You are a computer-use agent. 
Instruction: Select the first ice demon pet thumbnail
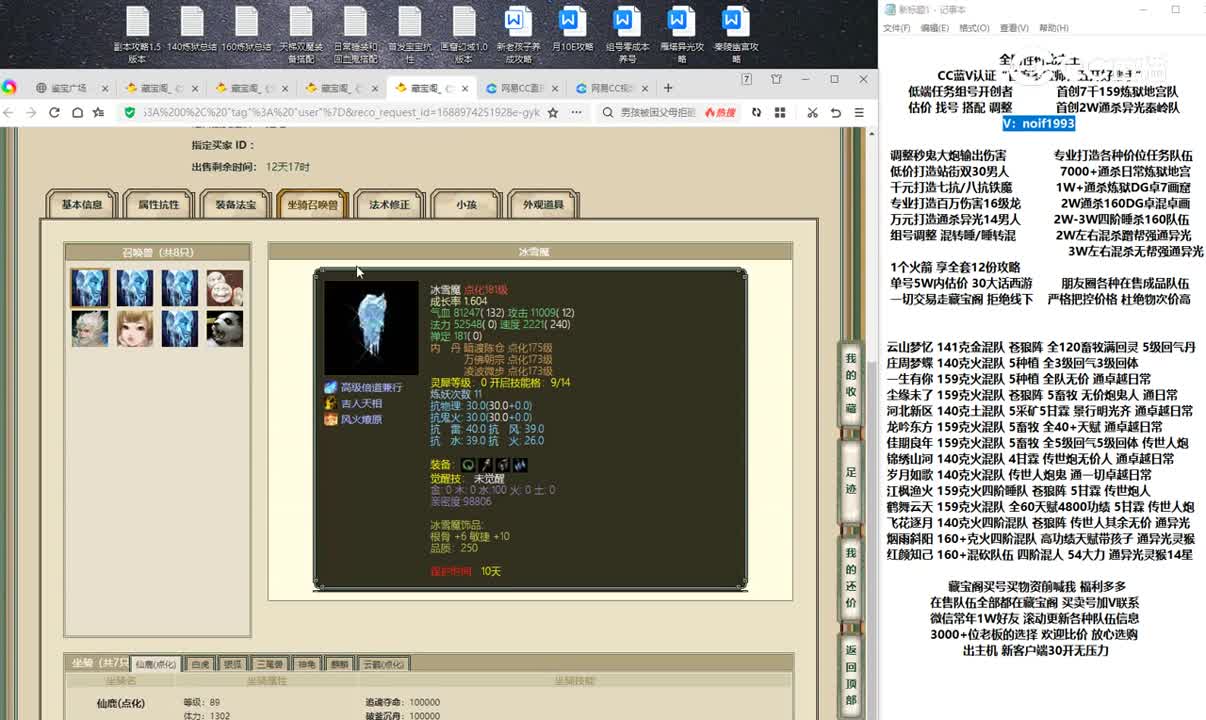(90, 288)
